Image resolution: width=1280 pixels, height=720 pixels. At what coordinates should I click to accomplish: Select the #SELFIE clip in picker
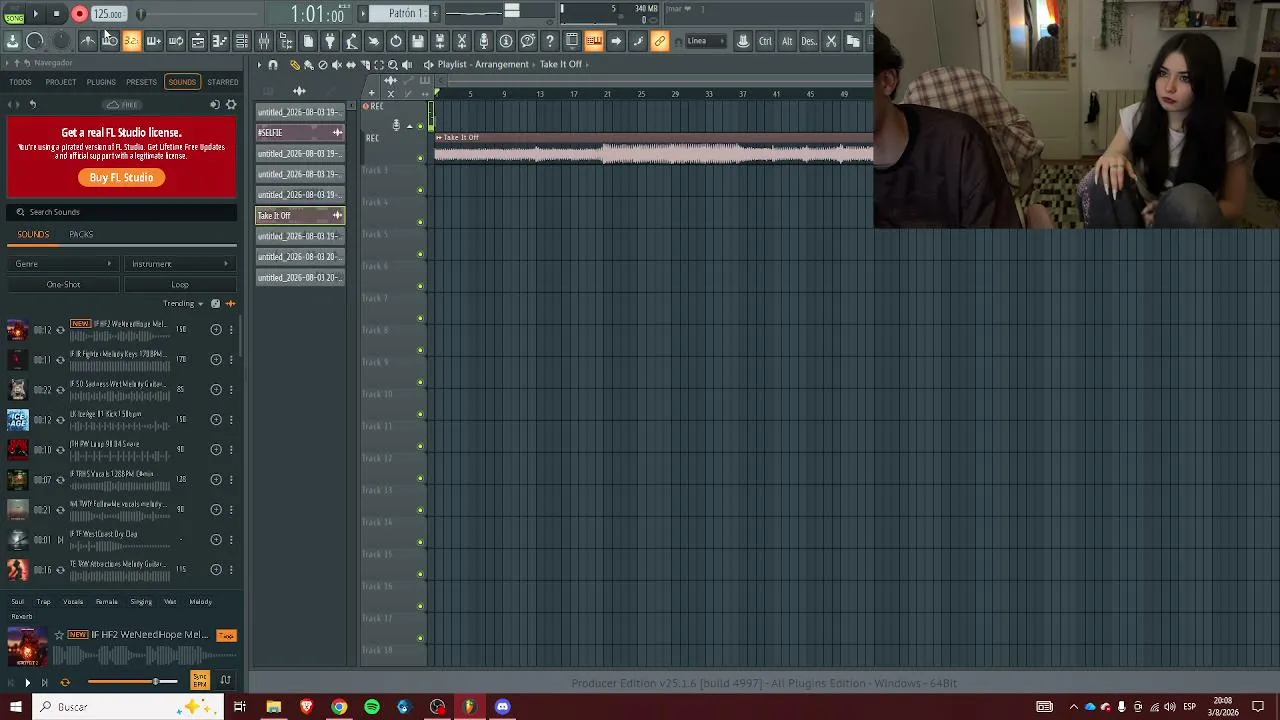click(x=300, y=133)
